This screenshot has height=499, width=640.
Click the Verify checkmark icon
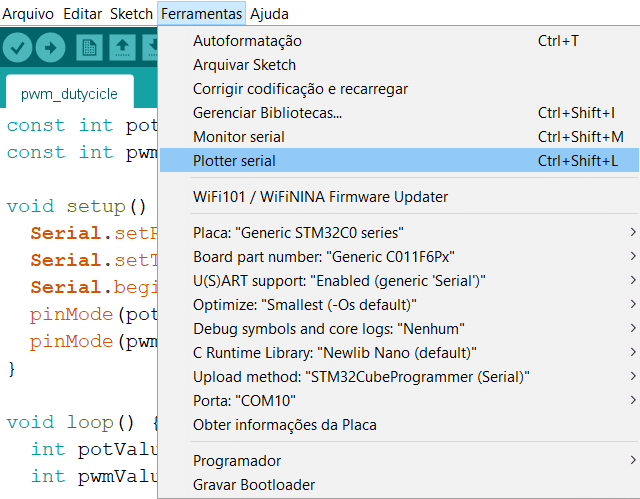click(19, 47)
